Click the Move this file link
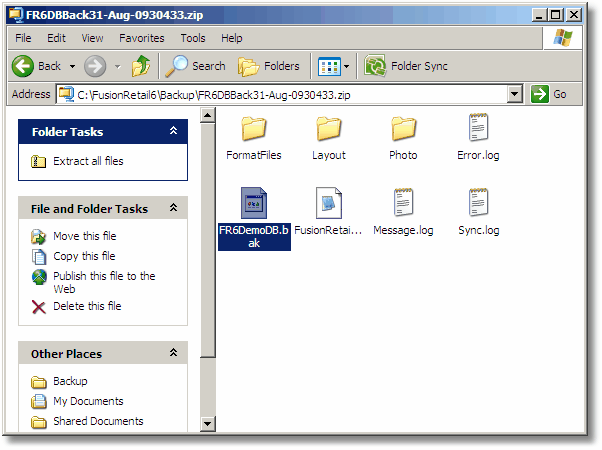 click(x=84, y=236)
